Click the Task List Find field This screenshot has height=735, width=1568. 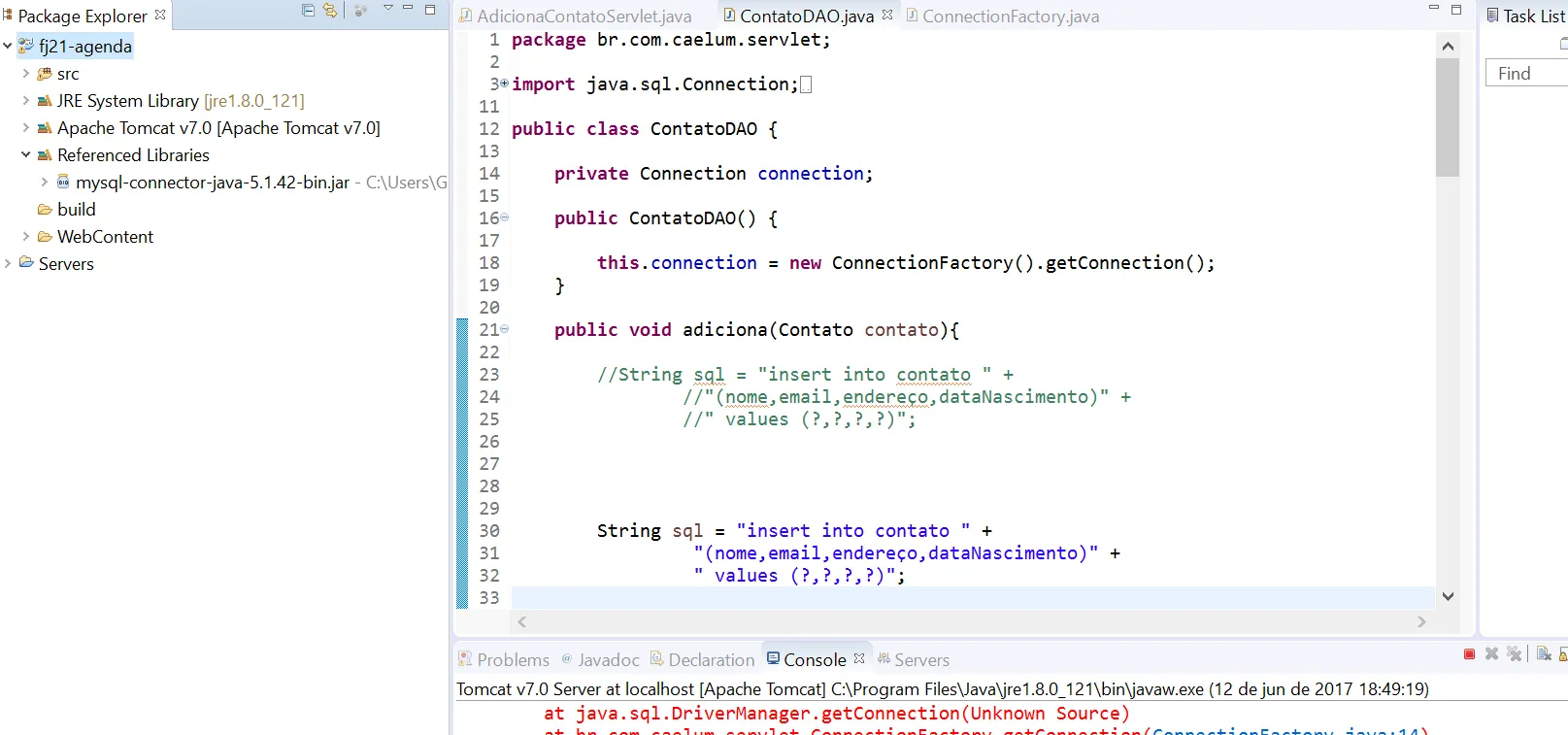point(1527,73)
